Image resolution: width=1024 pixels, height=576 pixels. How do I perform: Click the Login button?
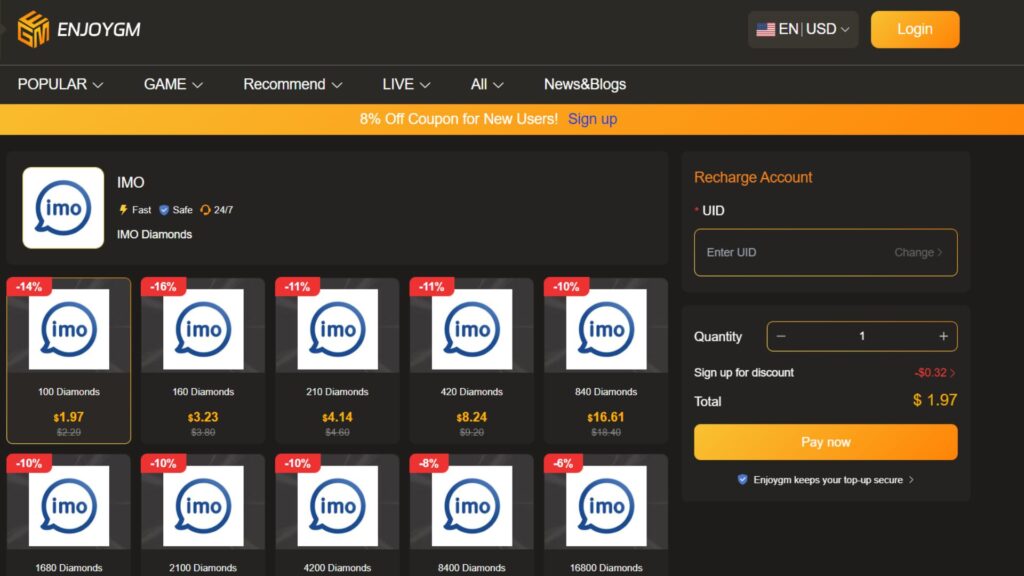[914, 29]
